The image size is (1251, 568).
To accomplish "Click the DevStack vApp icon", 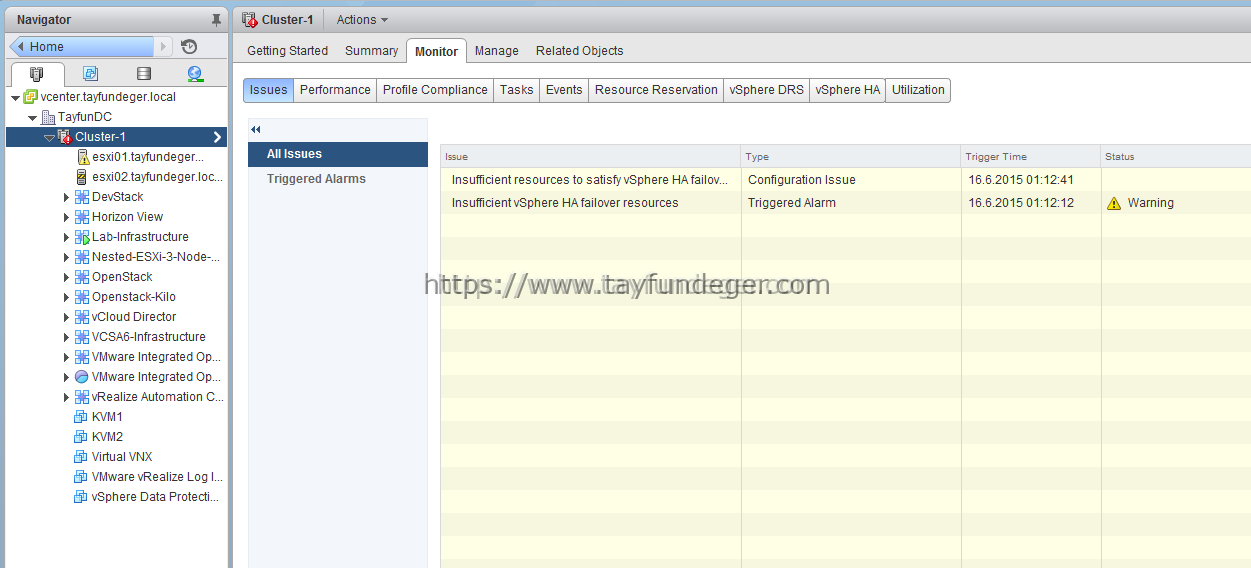I will pyautogui.click(x=82, y=197).
